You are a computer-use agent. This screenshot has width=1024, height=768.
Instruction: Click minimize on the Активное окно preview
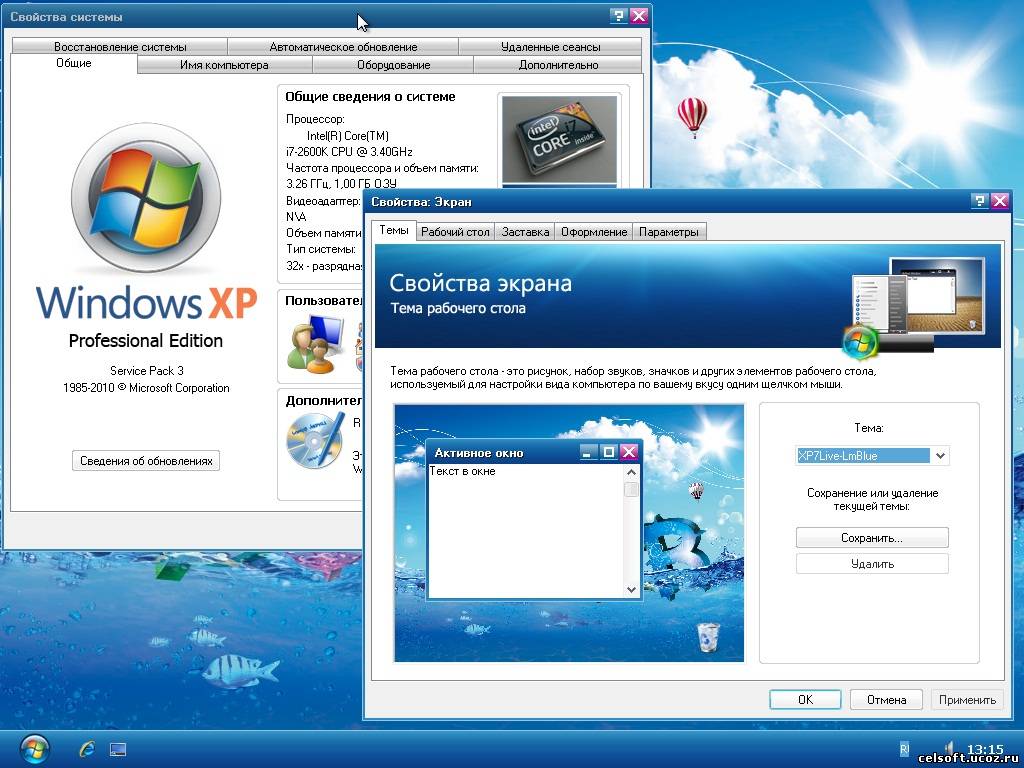[x=588, y=452]
